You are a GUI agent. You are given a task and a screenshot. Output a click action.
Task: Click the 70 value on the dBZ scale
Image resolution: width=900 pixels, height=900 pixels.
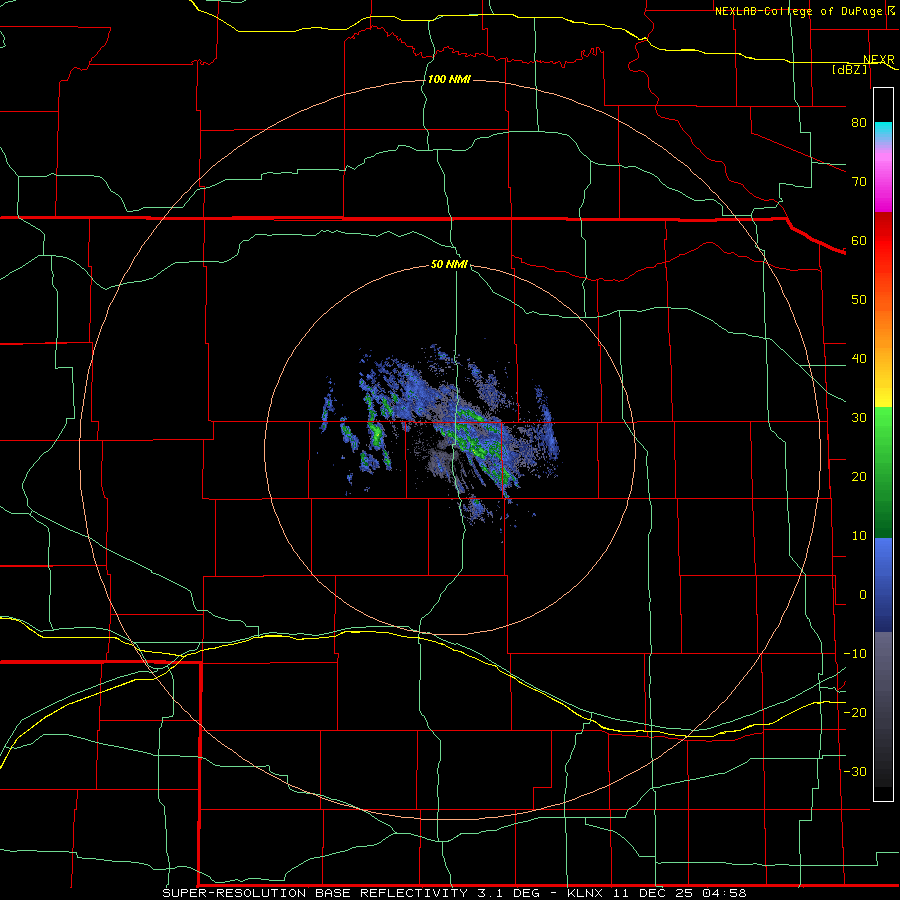click(859, 181)
